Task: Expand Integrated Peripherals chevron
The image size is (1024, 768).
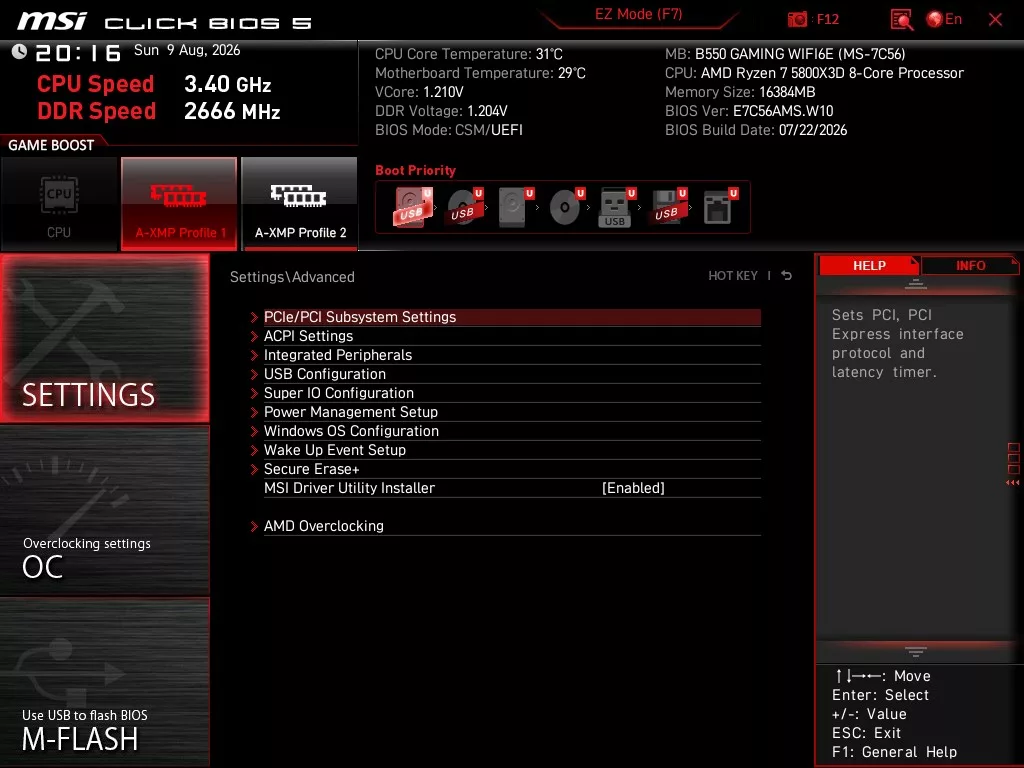Action: 254,355
